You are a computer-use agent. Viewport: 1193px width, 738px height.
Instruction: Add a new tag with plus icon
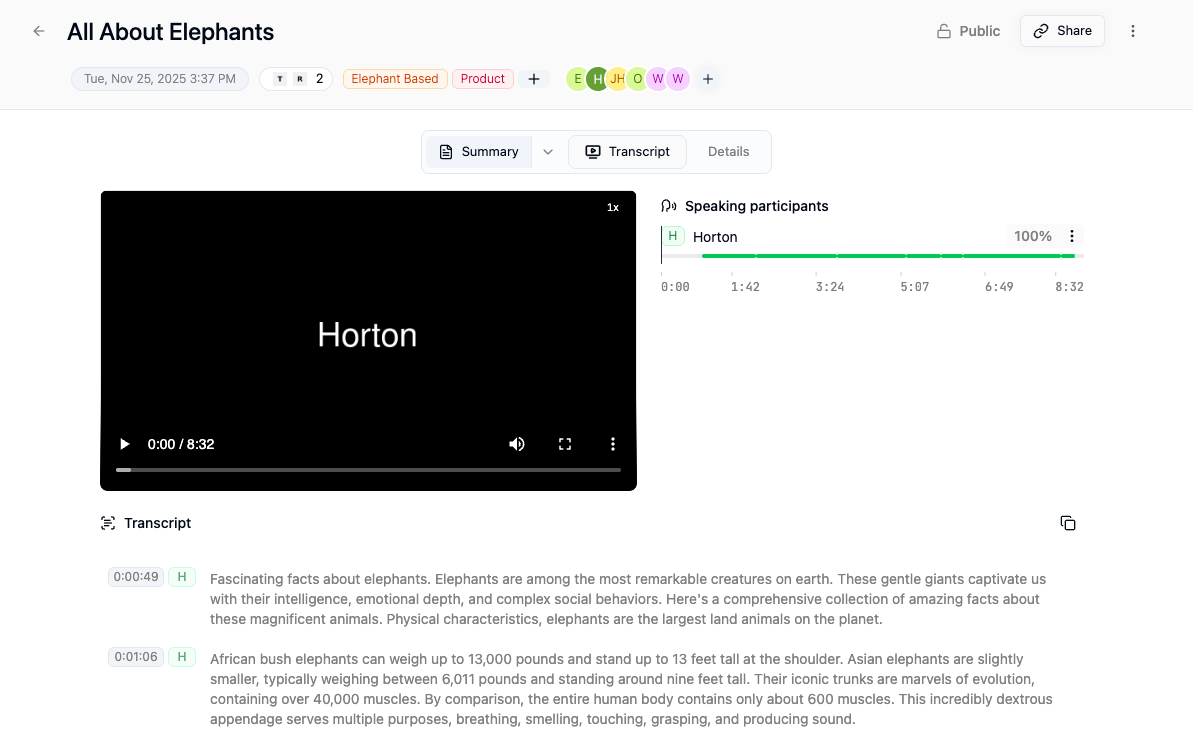(x=534, y=79)
